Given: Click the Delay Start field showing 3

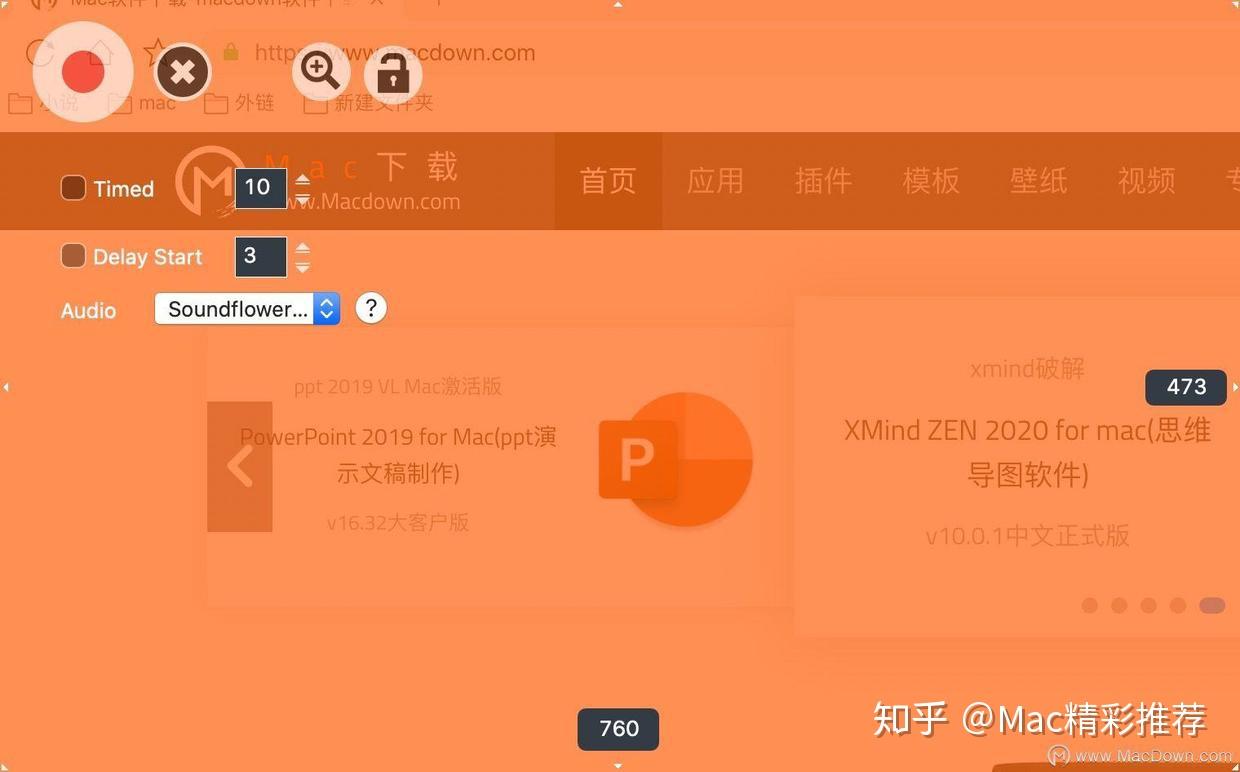Looking at the screenshot, I should pyautogui.click(x=261, y=257).
